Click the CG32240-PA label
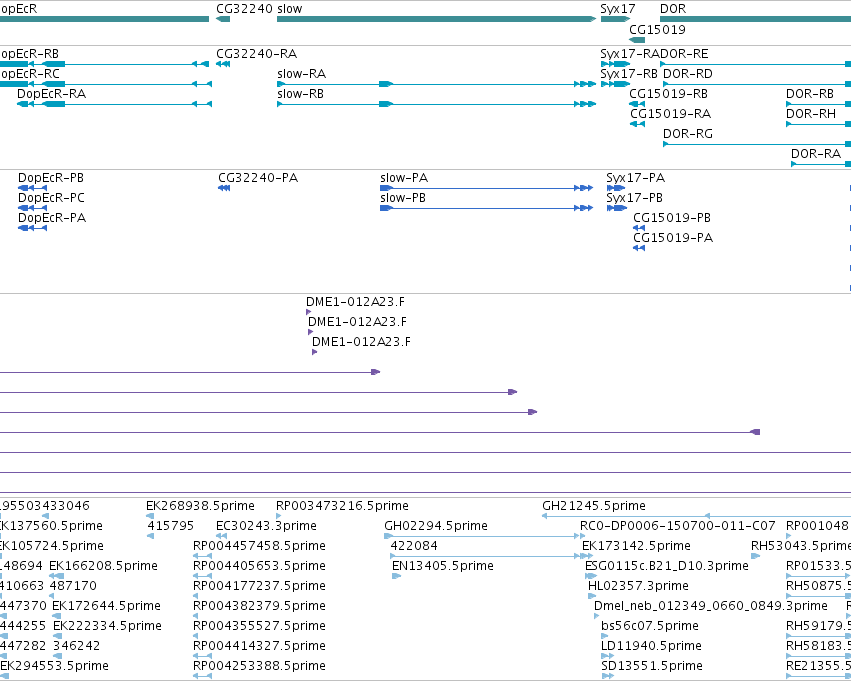This screenshot has height=681, width=851. pos(258,179)
